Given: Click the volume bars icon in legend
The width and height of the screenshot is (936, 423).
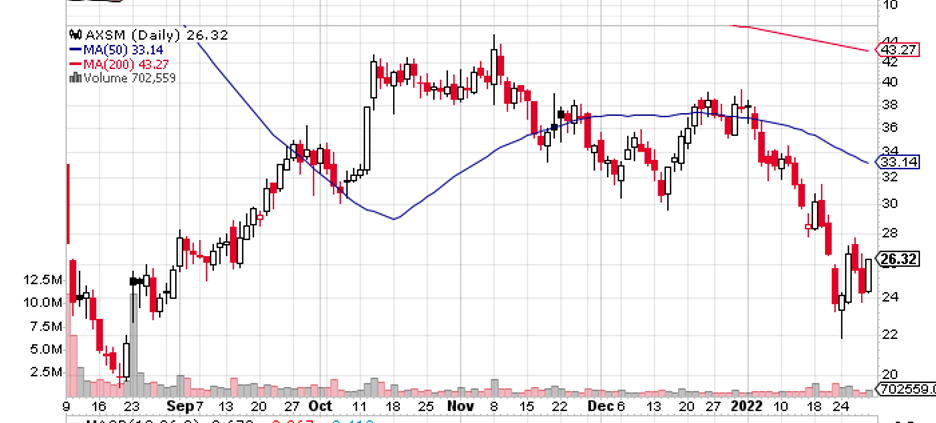Looking at the screenshot, I should click(x=75, y=78).
